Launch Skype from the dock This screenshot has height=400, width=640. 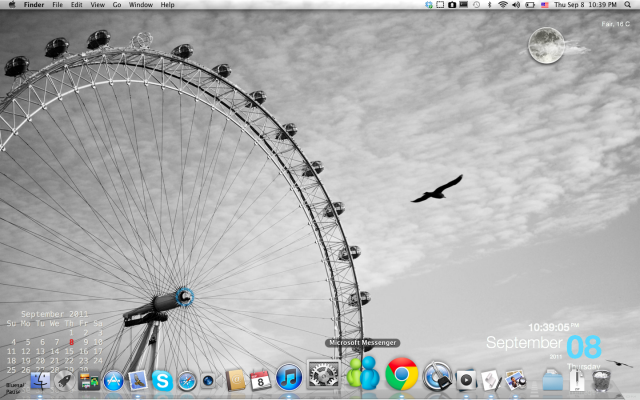click(162, 381)
